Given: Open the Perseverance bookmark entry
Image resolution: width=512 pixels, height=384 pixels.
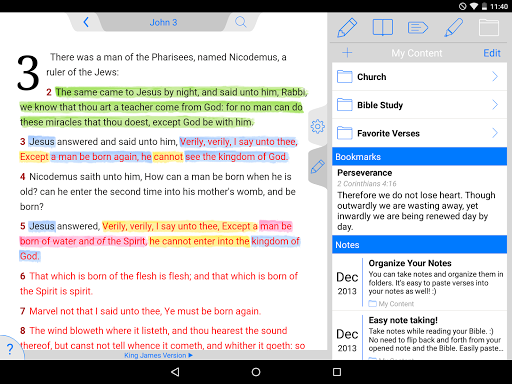Looking at the screenshot, I should 419,200.
